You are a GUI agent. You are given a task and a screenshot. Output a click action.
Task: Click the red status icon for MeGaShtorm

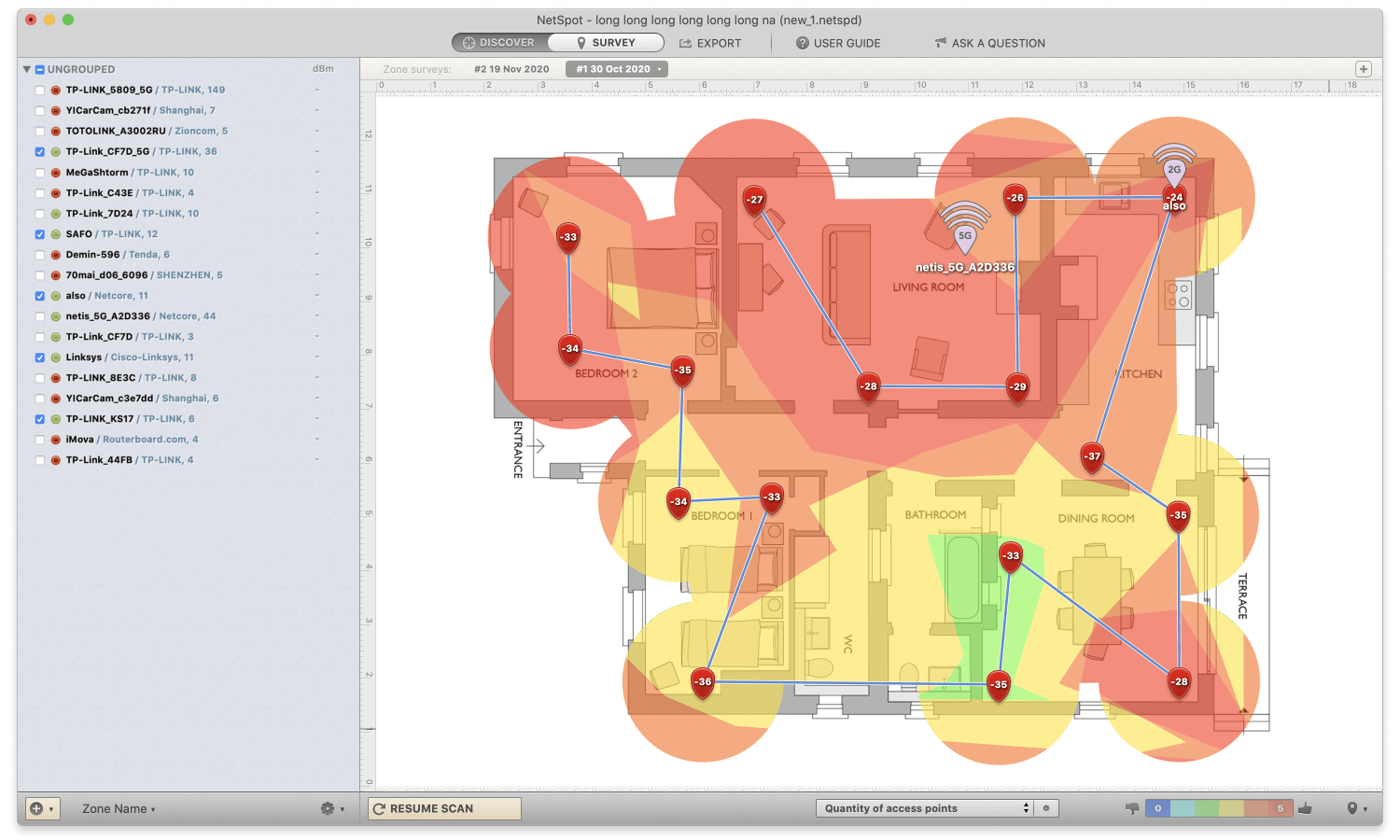click(x=56, y=173)
